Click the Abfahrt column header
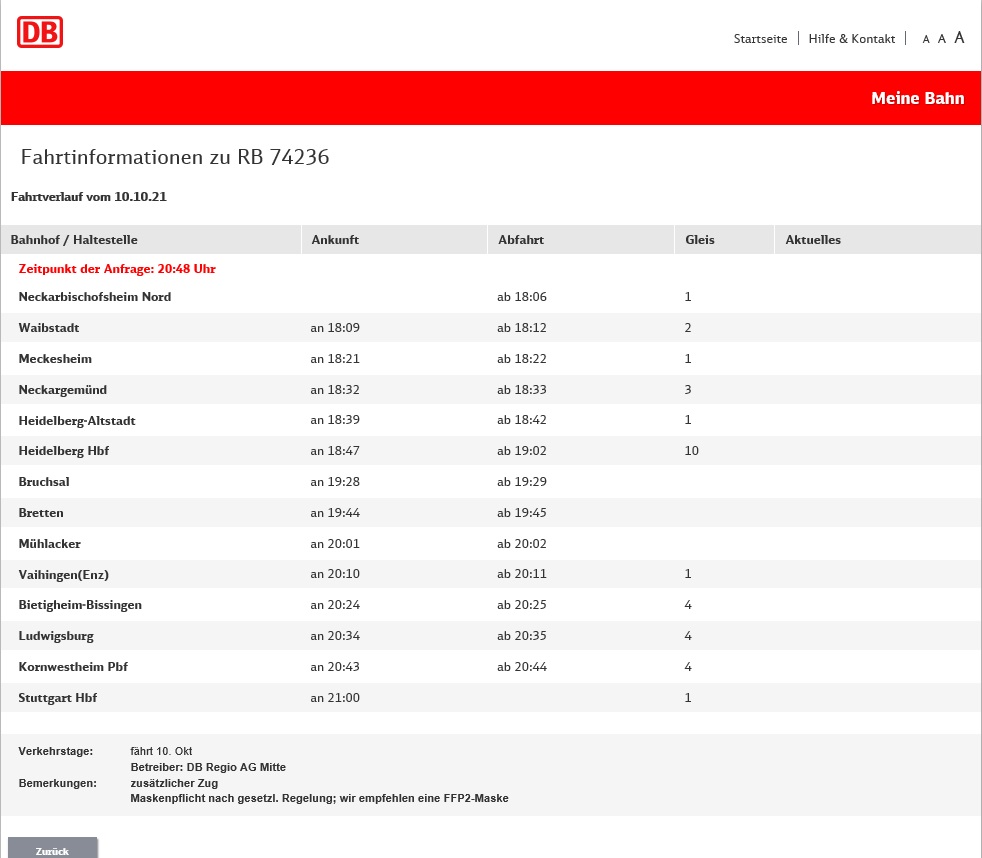Image resolution: width=982 pixels, height=858 pixels. click(x=520, y=240)
